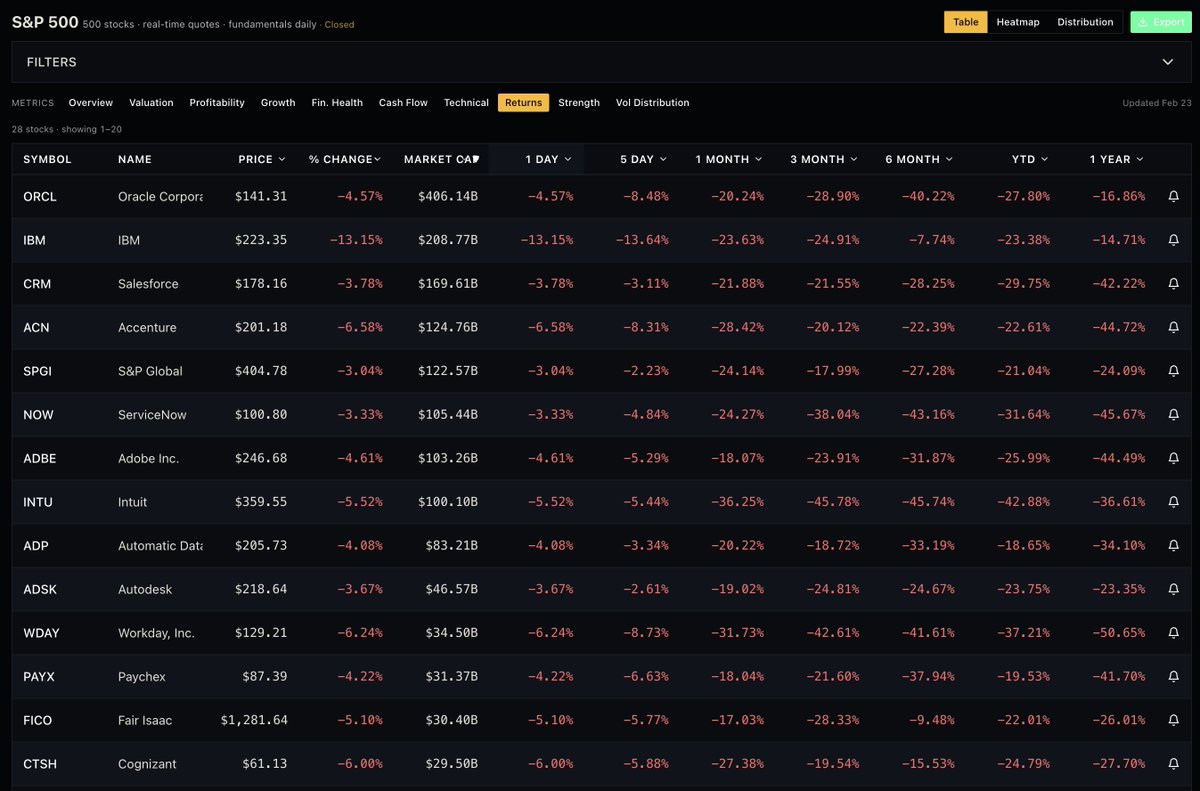Click the $1,281.64 price cell
Viewport: 1200px width, 791px height.
pos(254,720)
